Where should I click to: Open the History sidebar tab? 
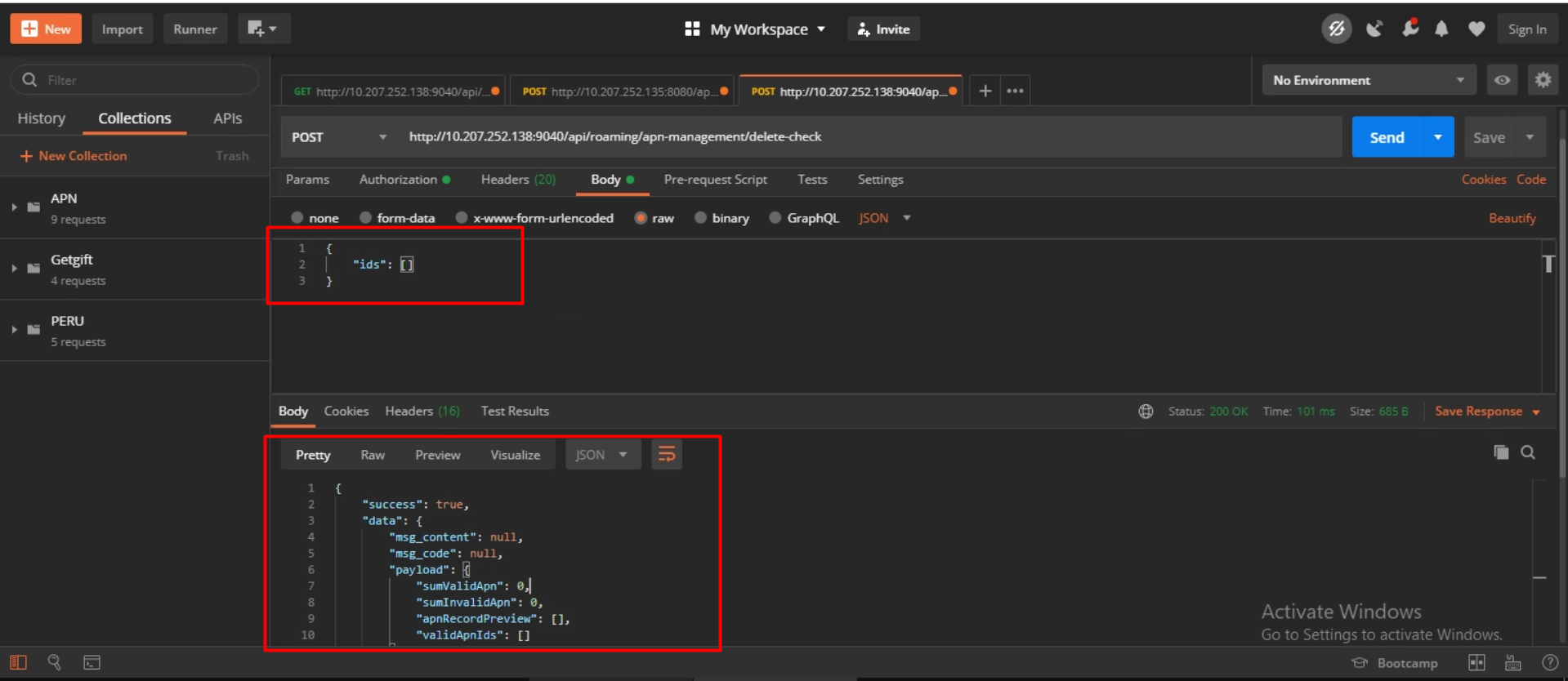click(x=41, y=118)
